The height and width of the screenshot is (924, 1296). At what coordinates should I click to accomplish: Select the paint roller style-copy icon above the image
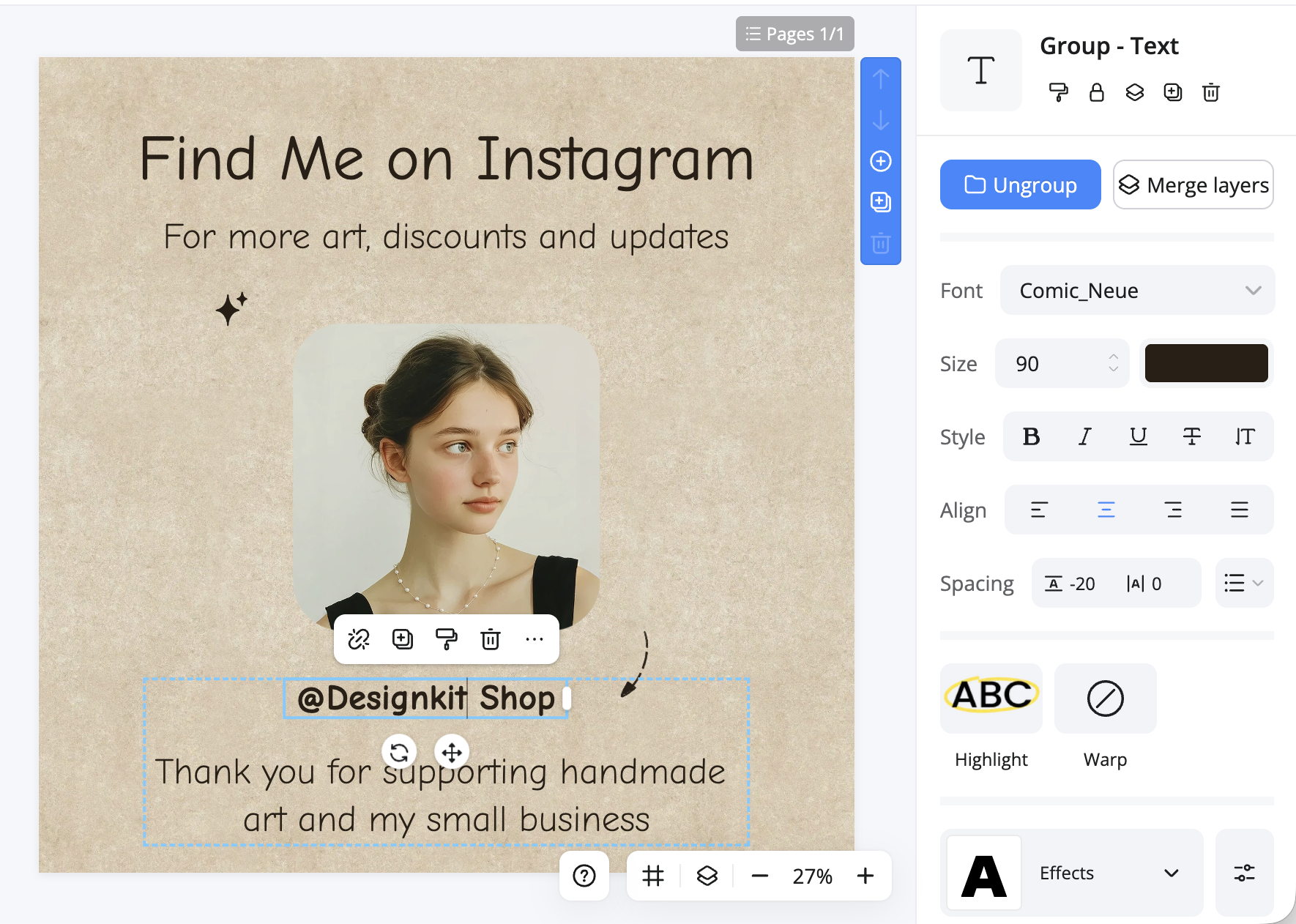[446, 639]
